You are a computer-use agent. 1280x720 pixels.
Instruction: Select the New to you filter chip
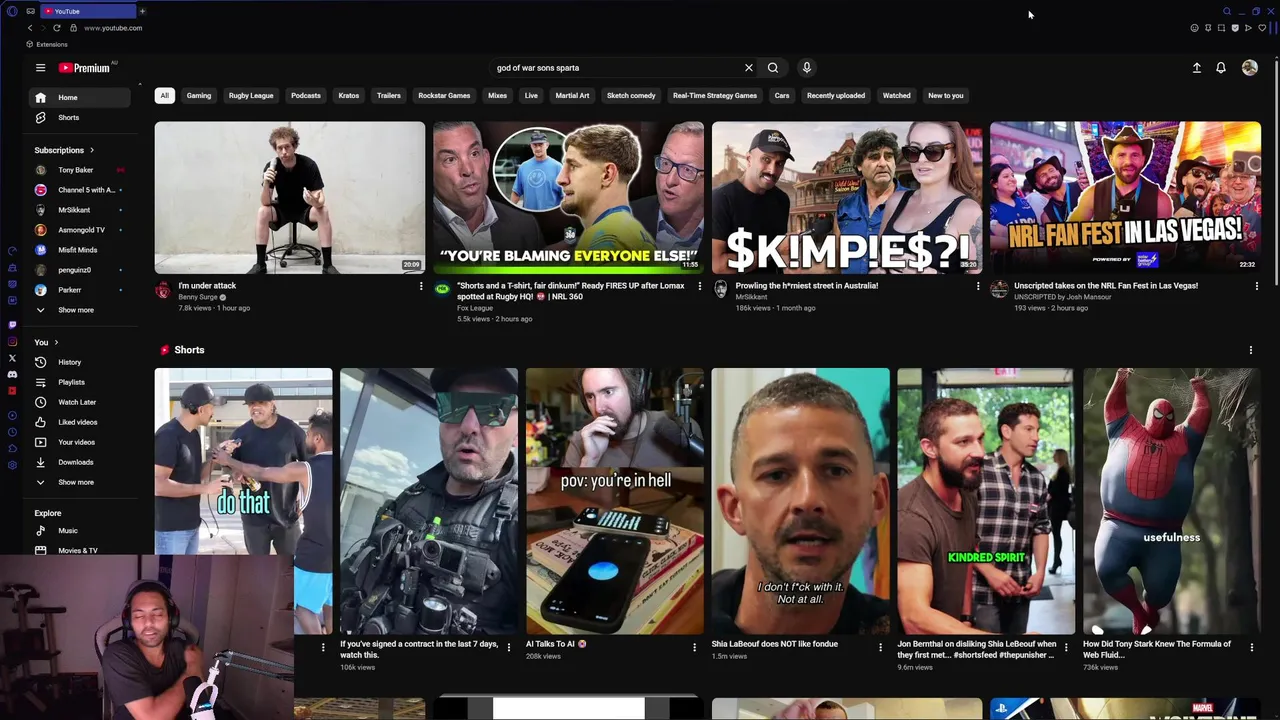[946, 95]
